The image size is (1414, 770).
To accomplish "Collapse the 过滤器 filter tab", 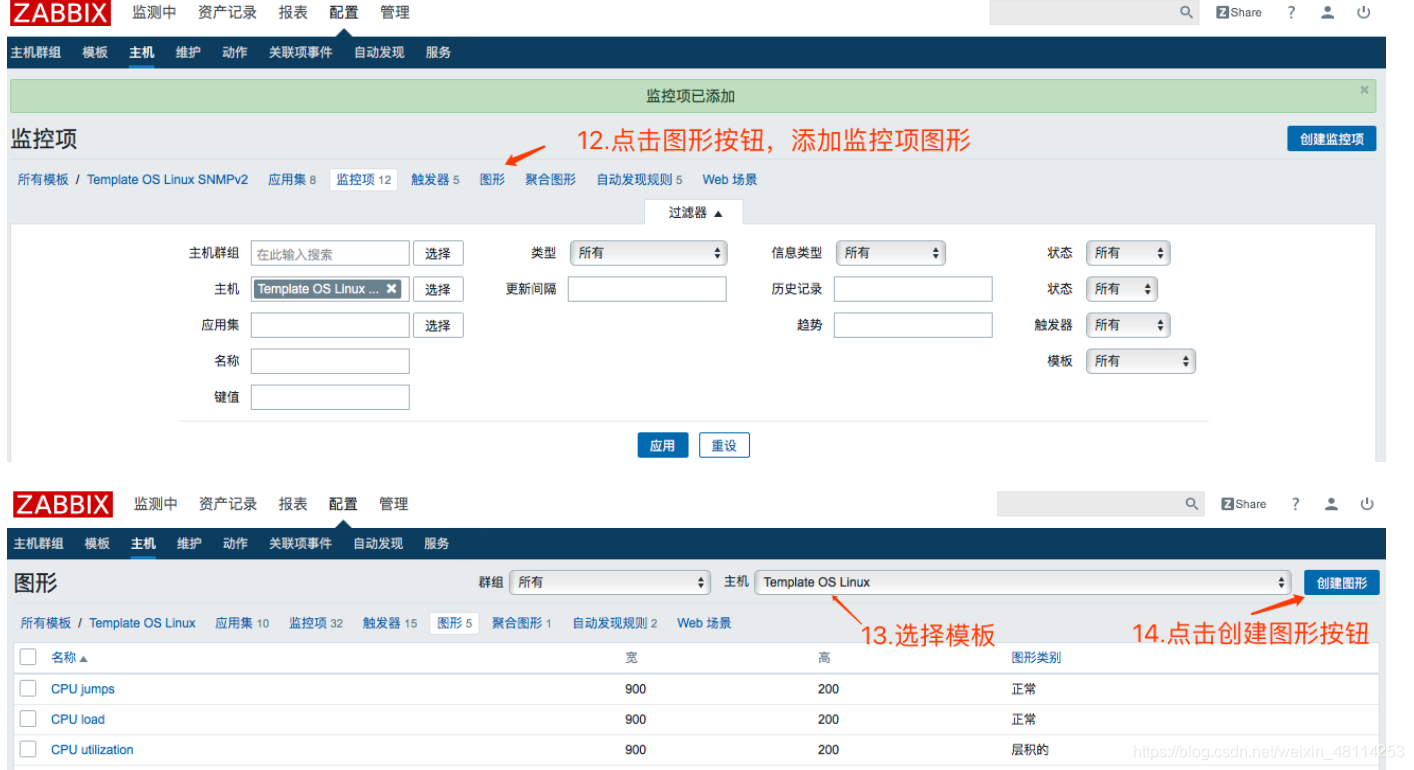I will [x=694, y=213].
